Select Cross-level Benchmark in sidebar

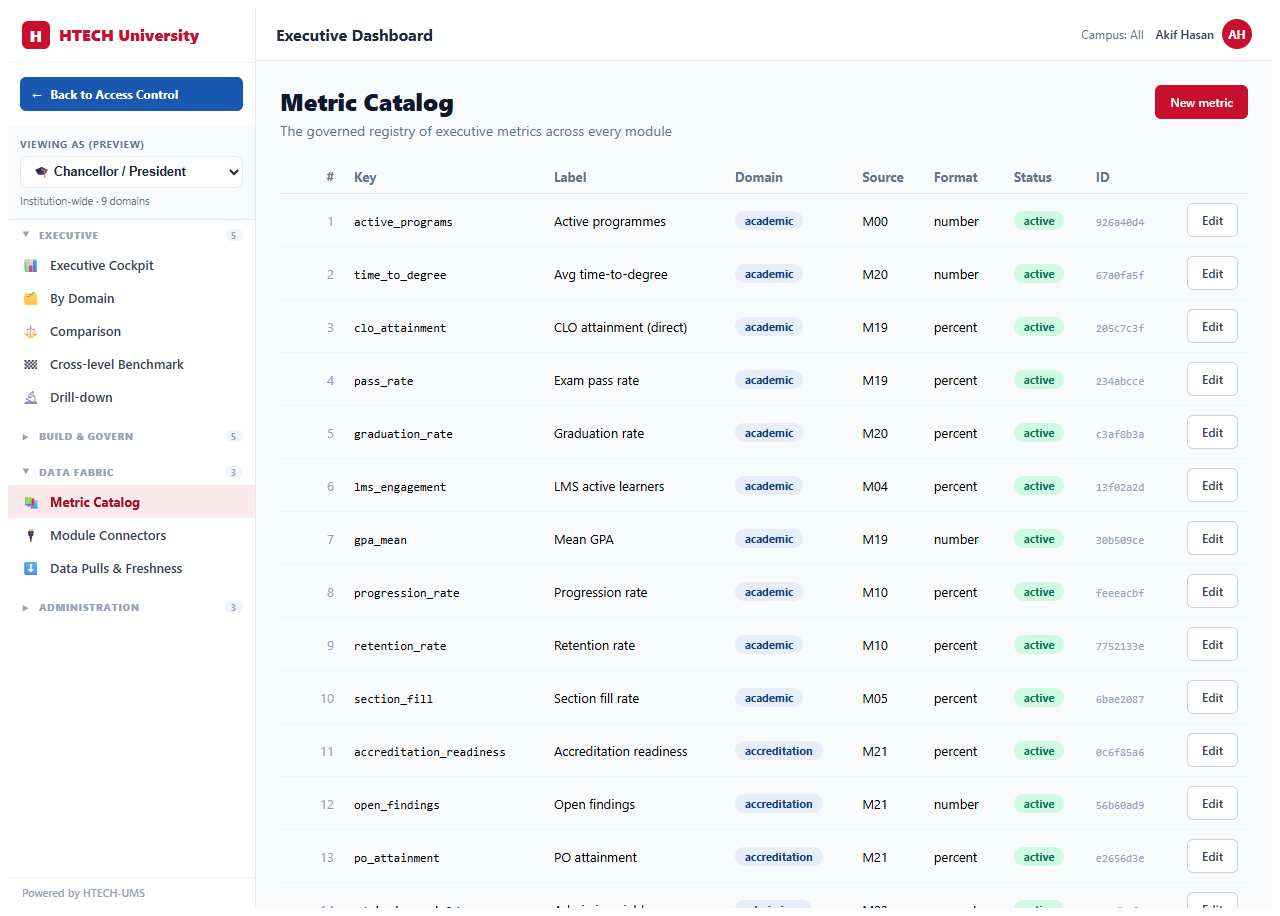(x=131, y=365)
